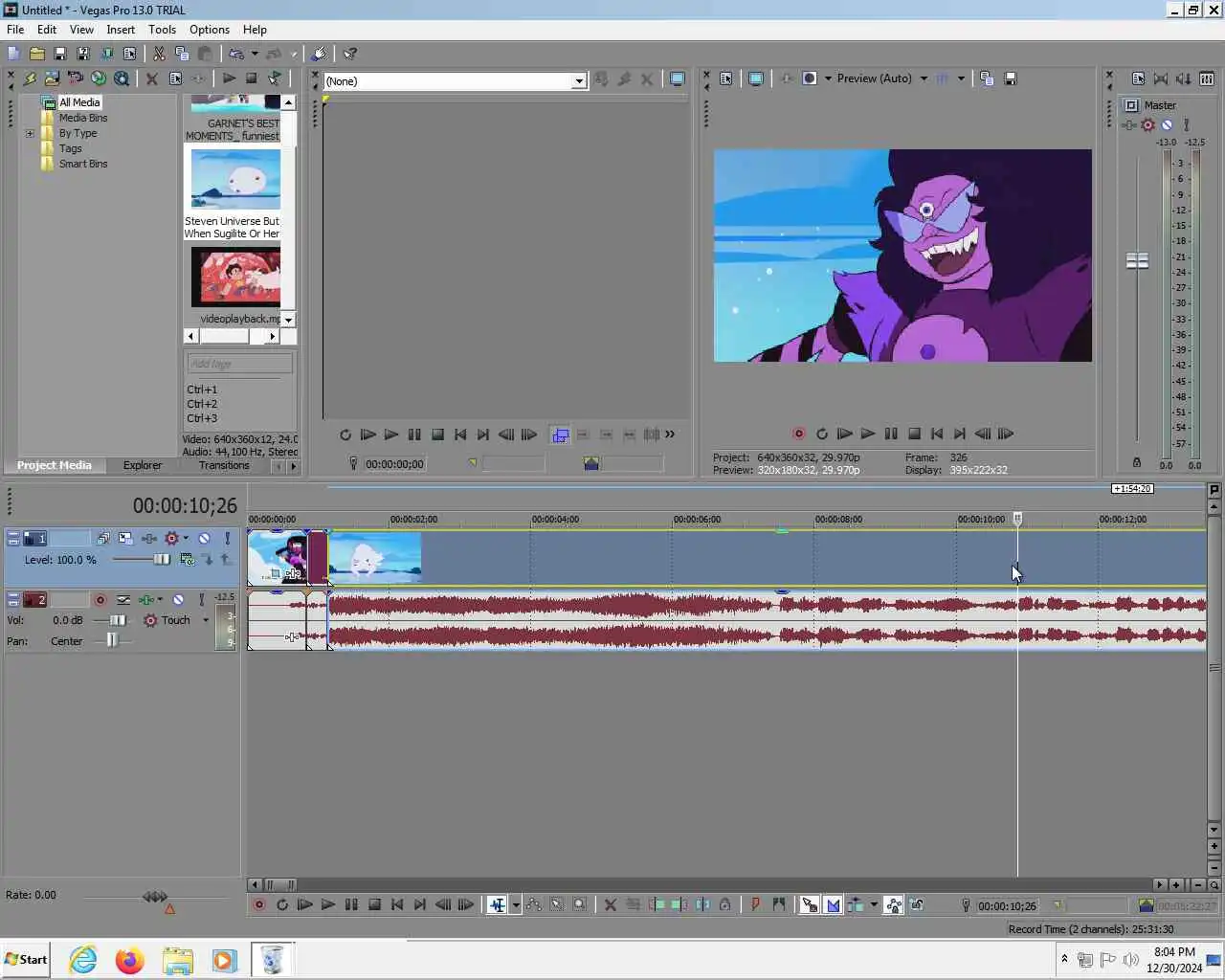Toggle the Trimmer external monitor icon

677,79
